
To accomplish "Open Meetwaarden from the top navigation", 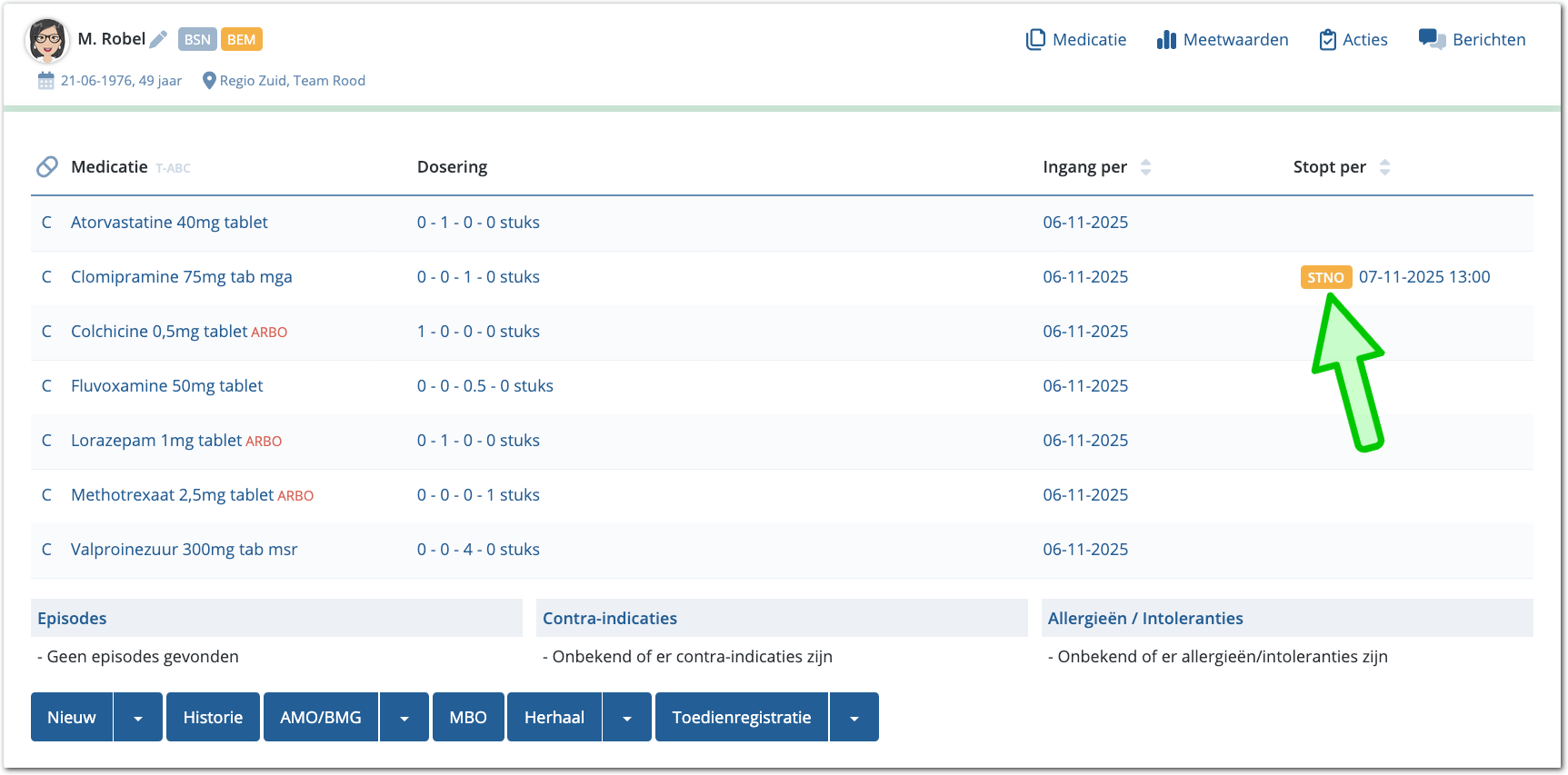I will (1223, 40).
